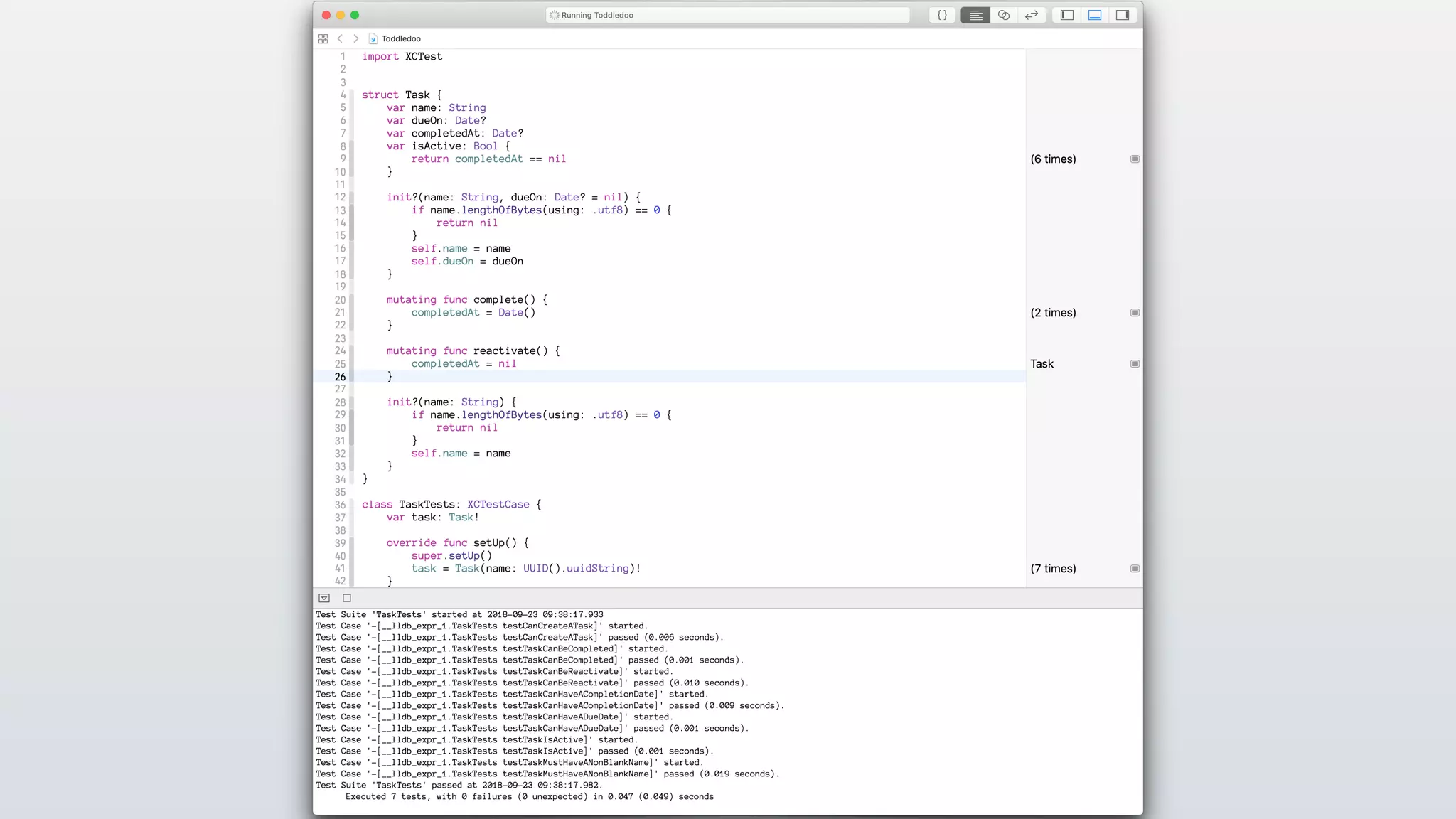This screenshot has height=819, width=1456.
Task: Switch to the version editor arrows icon
Action: 1032,15
